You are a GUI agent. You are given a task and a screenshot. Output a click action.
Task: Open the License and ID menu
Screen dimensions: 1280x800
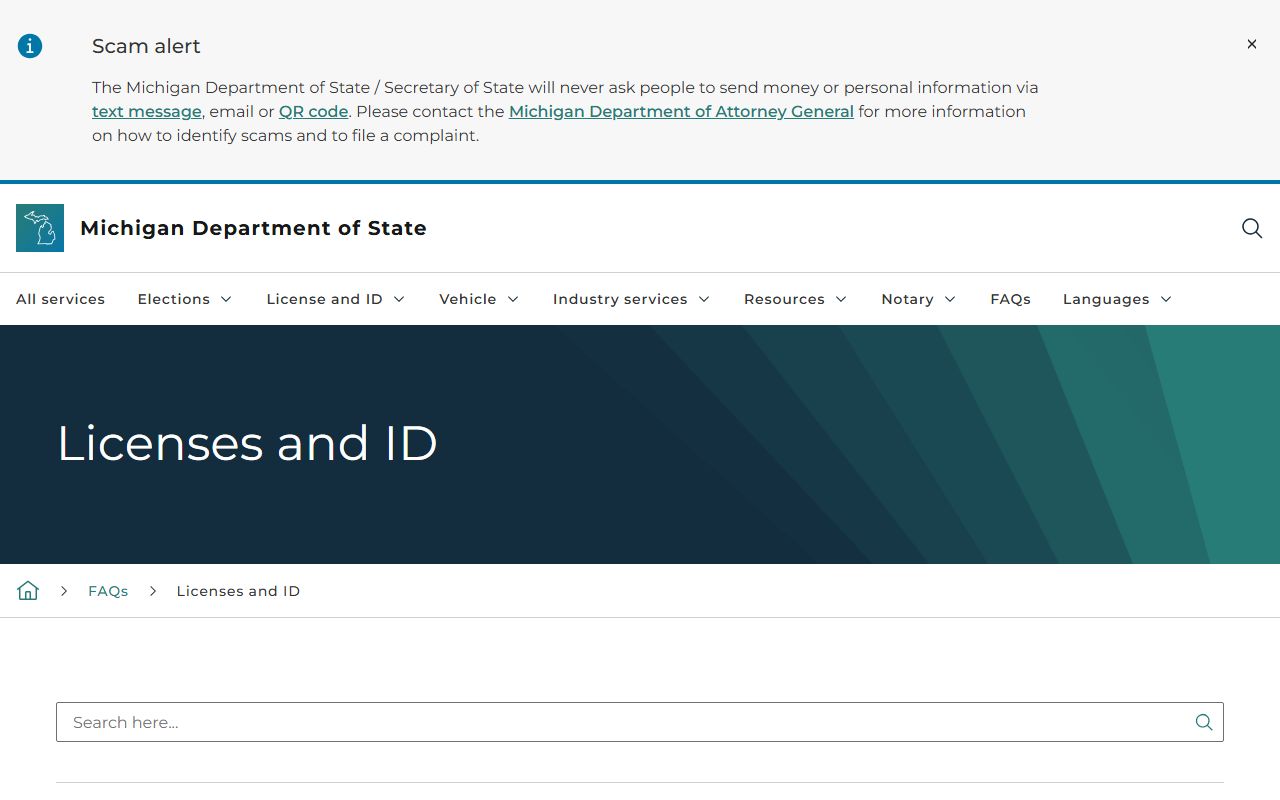[324, 299]
